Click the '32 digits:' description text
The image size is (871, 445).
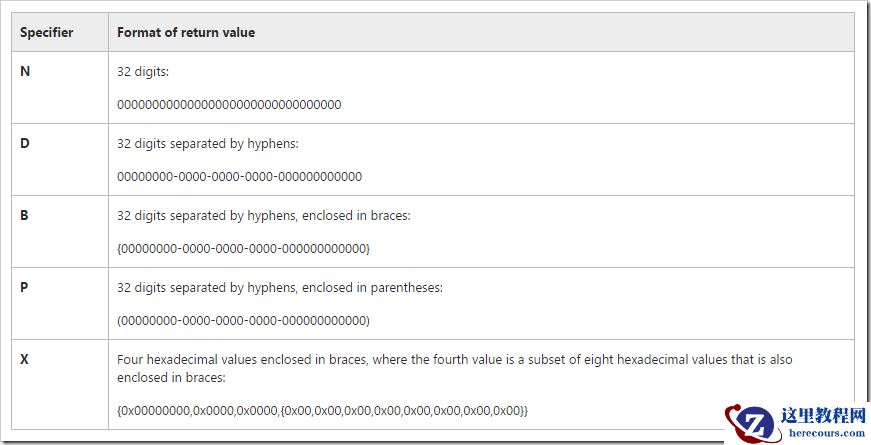(144, 72)
